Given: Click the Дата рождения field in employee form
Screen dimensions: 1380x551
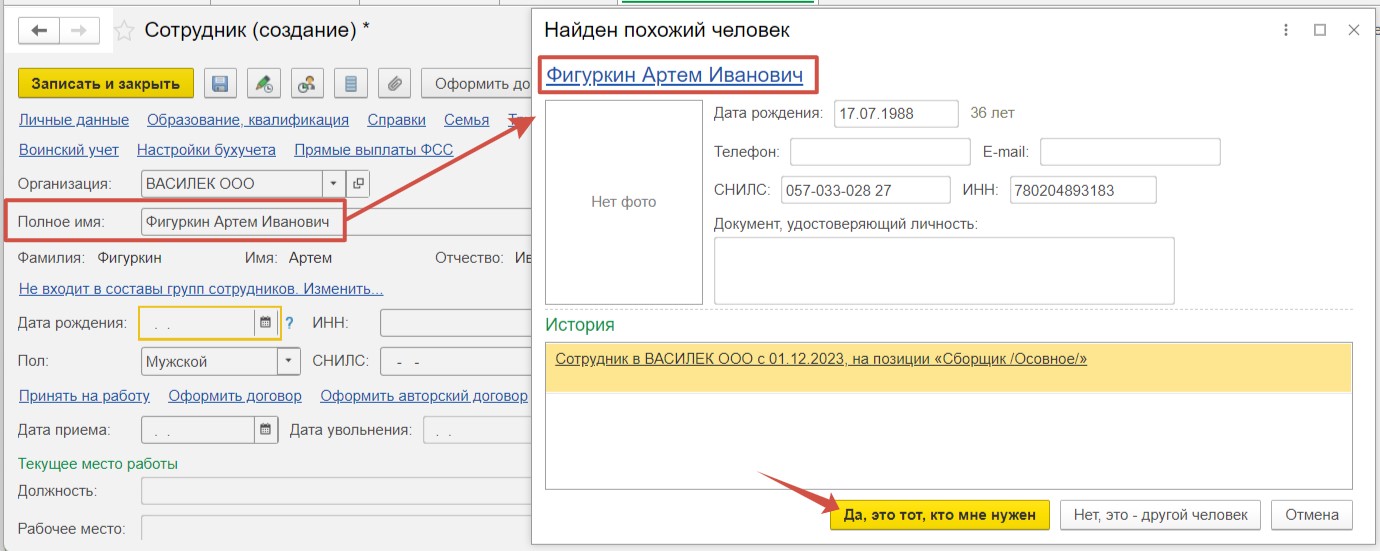Looking at the screenshot, I should (199, 322).
